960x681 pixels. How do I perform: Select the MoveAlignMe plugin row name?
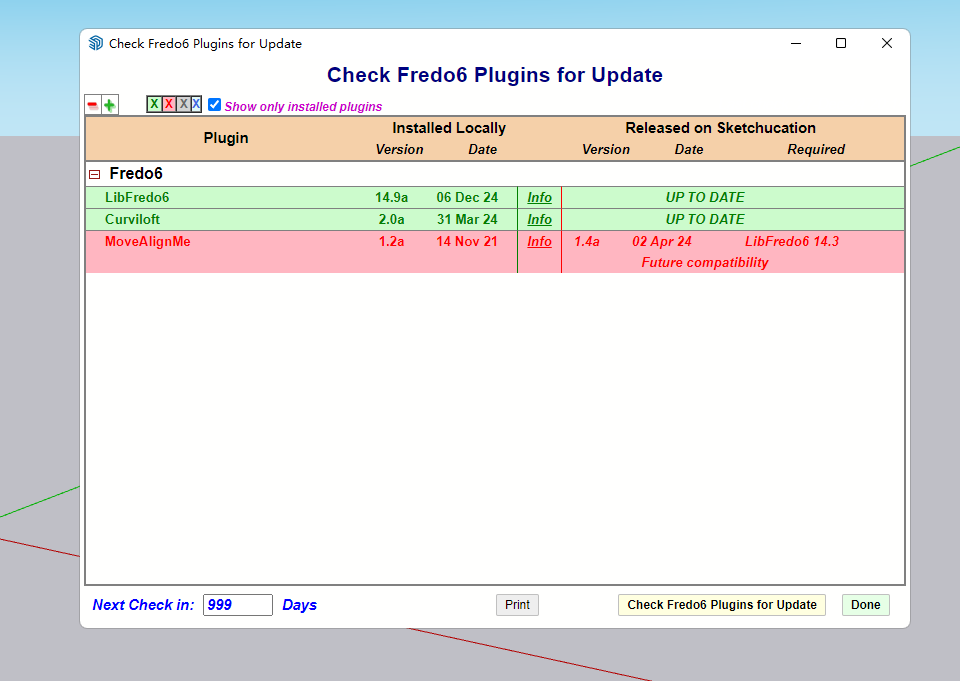(147, 242)
